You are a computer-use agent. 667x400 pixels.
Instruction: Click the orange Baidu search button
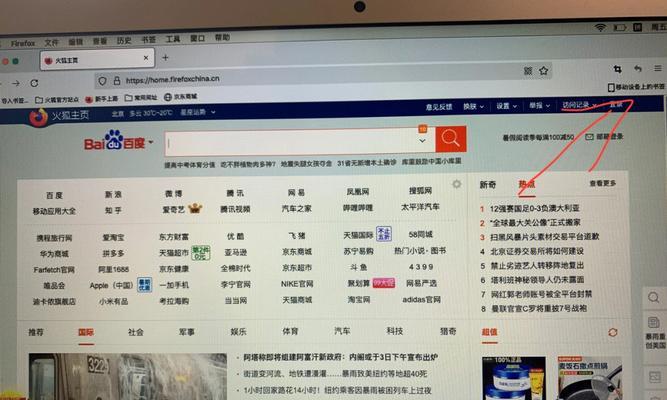pyautogui.click(x=450, y=139)
